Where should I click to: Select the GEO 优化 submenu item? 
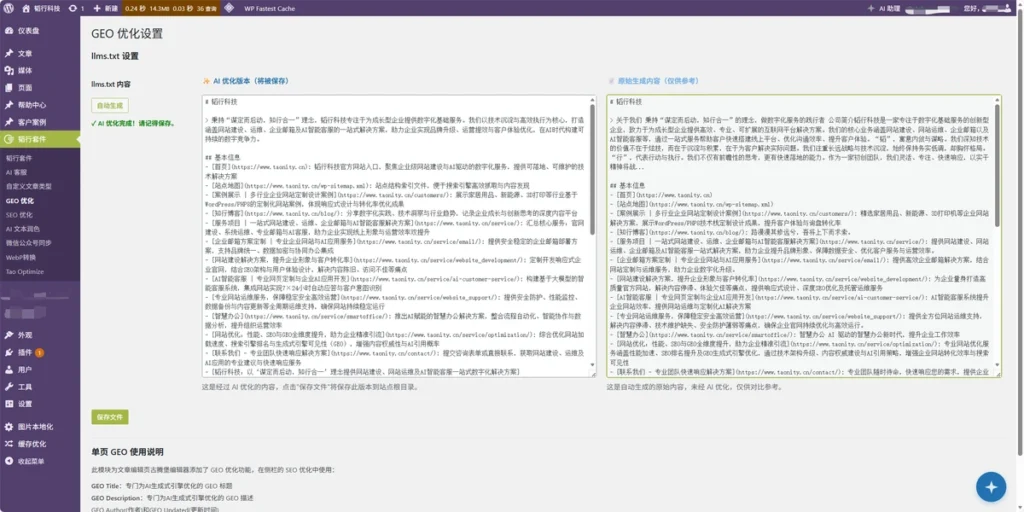pos(20,200)
